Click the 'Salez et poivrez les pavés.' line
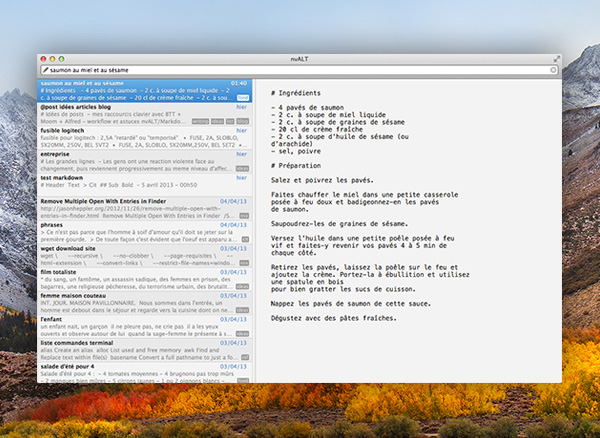The image size is (600, 438). pyautogui.click(x=322, y=180)
